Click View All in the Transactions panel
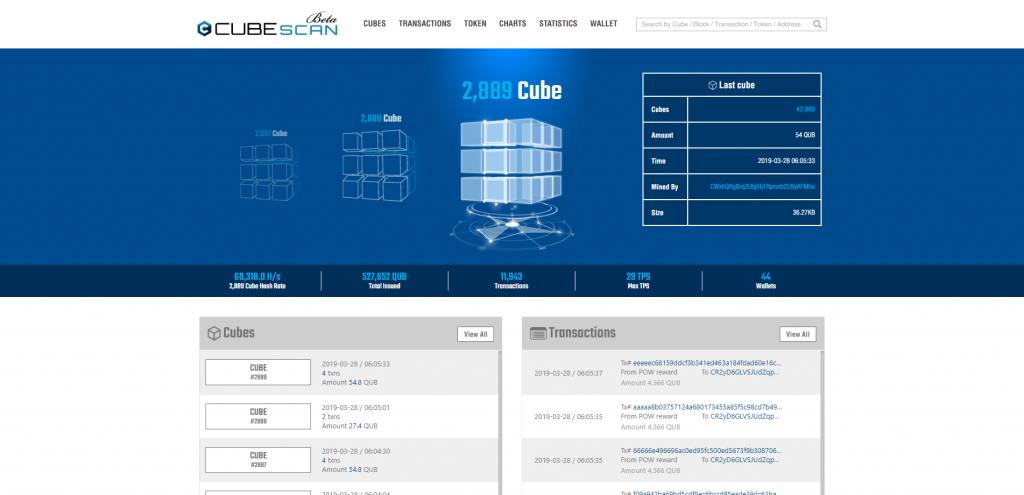The width and height of the screenshot is (1024, 495). 797,334
